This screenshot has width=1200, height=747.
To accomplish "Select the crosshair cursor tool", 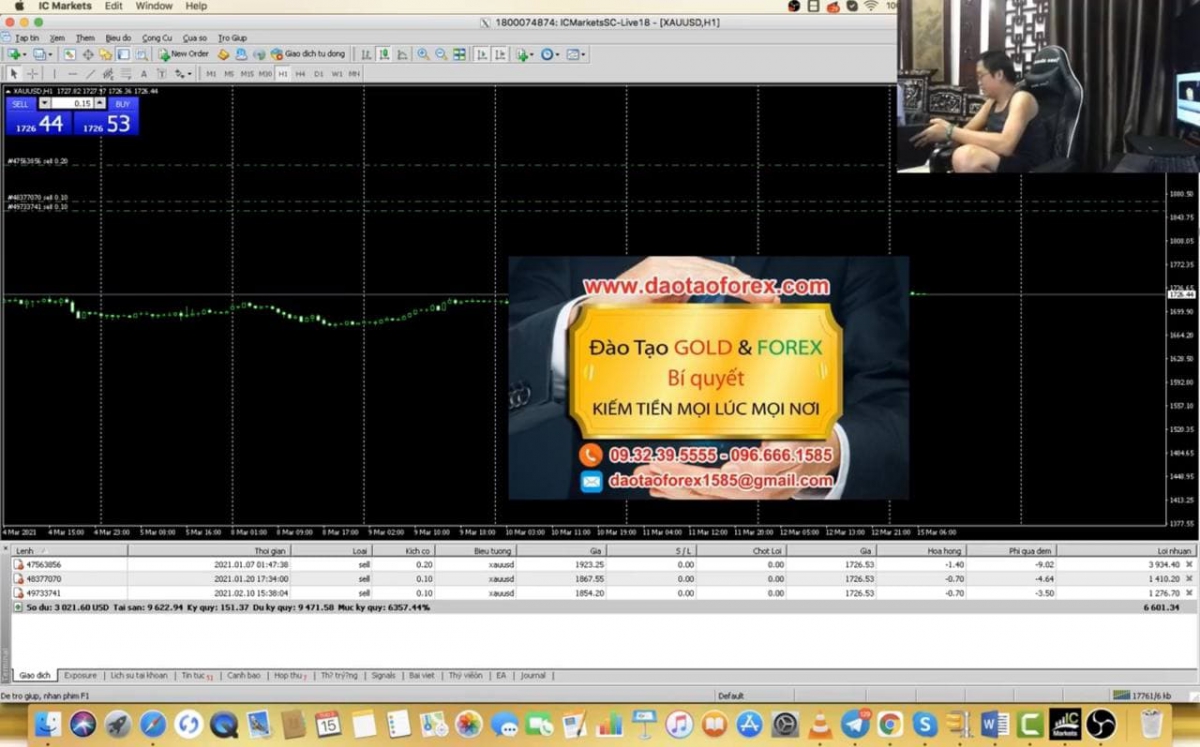I will [32, 73].
